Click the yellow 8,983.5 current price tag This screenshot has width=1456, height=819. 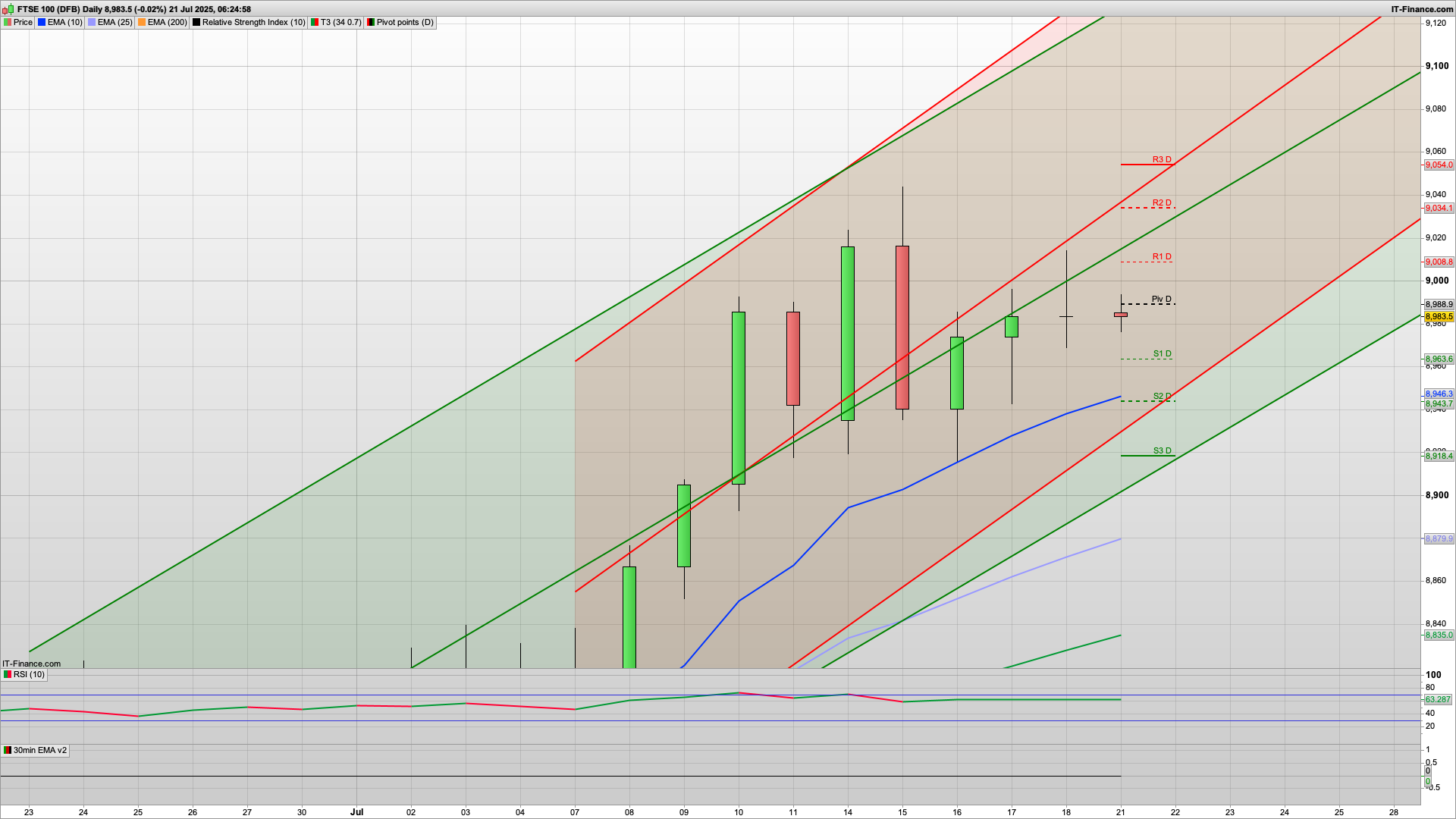(1439, 317)
